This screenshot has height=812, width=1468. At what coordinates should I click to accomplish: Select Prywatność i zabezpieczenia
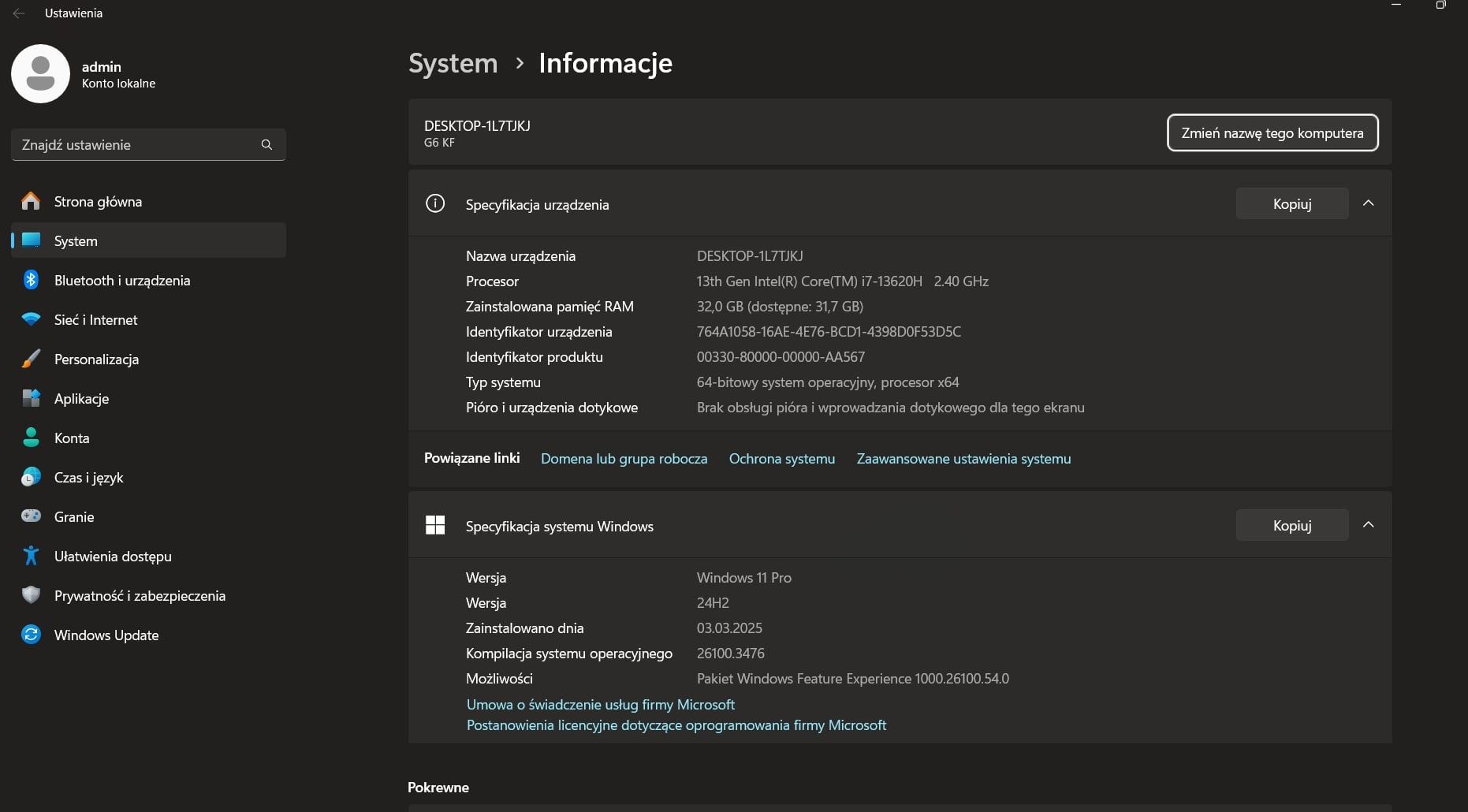coord(148,595)
